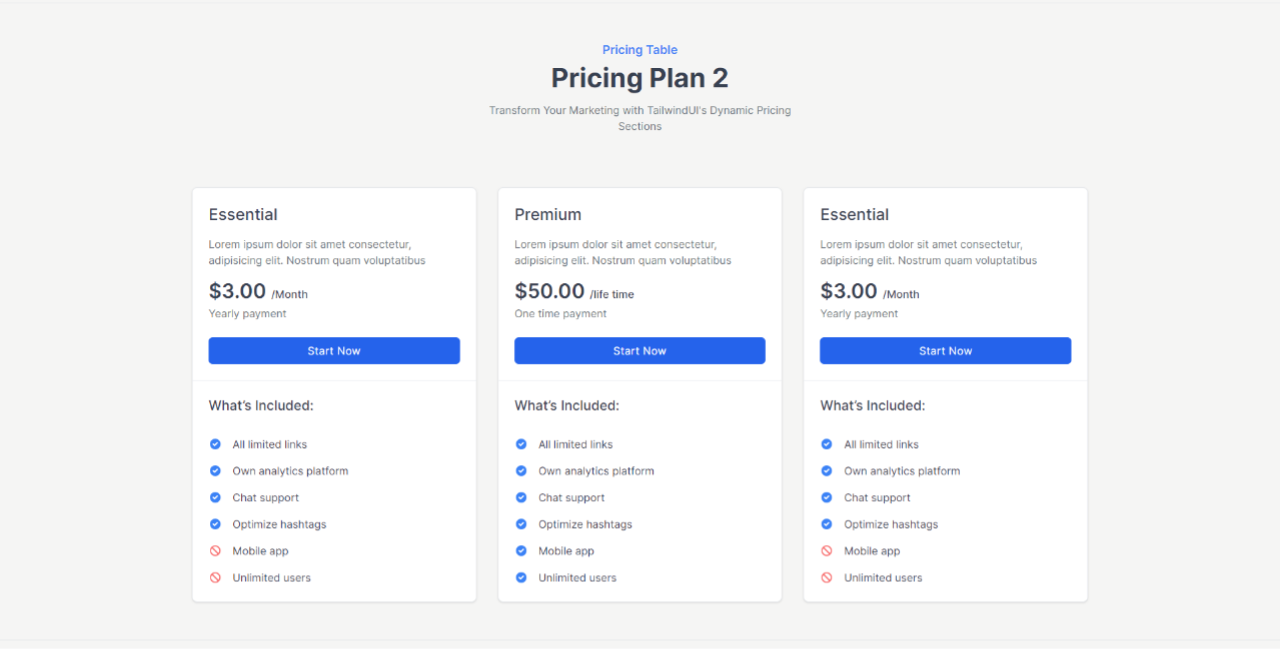Click the blue "Pricing Table" label
The height and width of the screenshot is (649, 1280).
640,50
